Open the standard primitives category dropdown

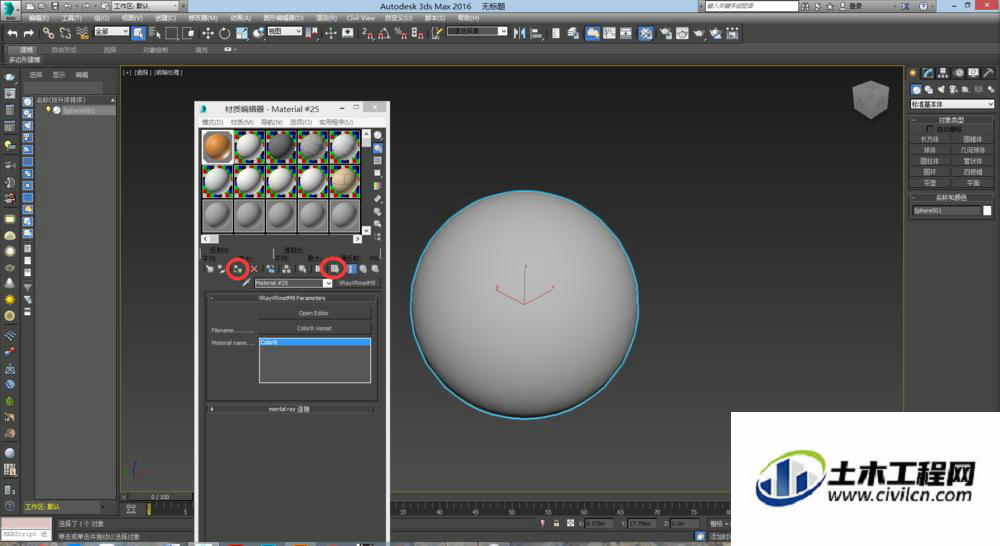click(x=952, y=104)
